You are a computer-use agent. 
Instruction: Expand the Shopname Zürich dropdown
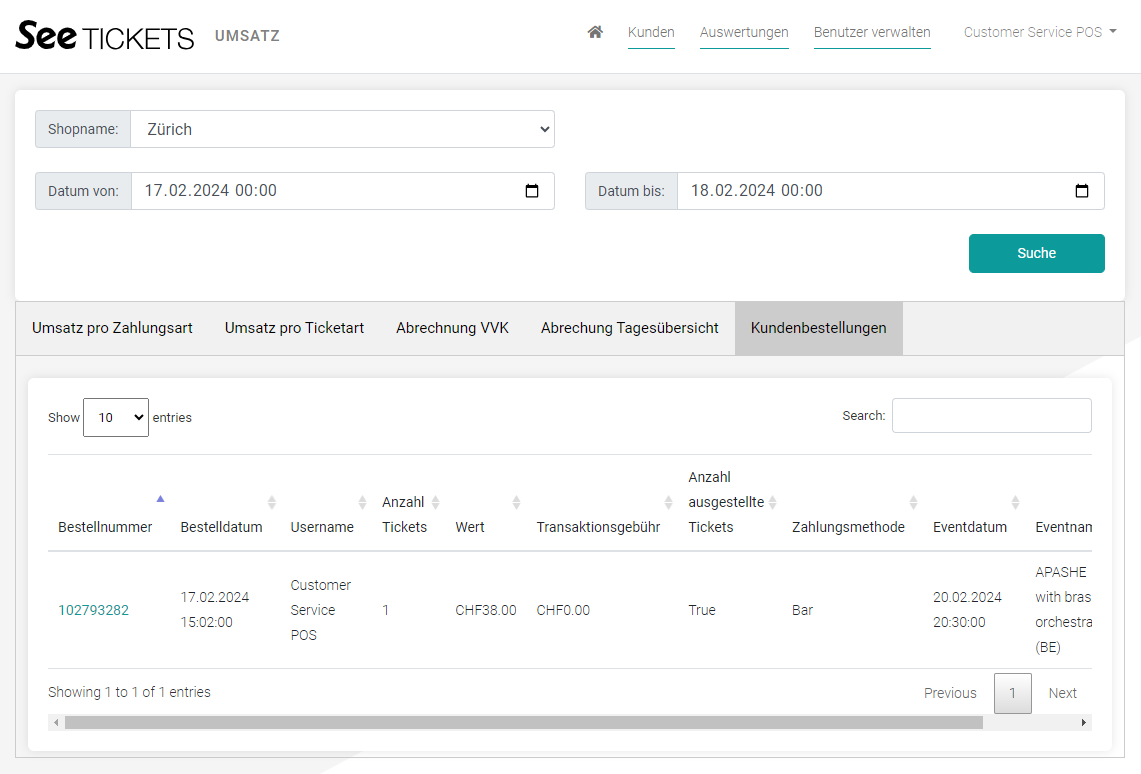point(342,129)
